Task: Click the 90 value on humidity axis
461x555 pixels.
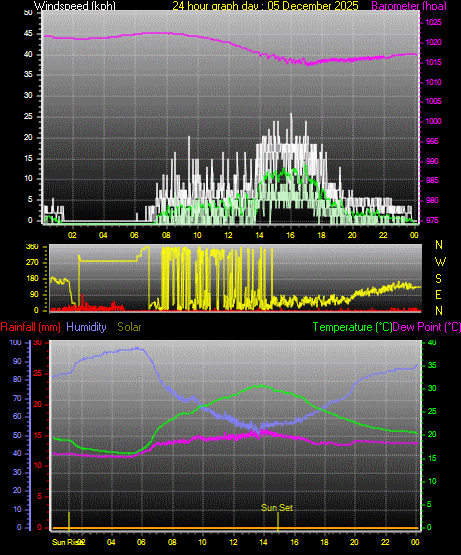Action: tap(17, 361)
